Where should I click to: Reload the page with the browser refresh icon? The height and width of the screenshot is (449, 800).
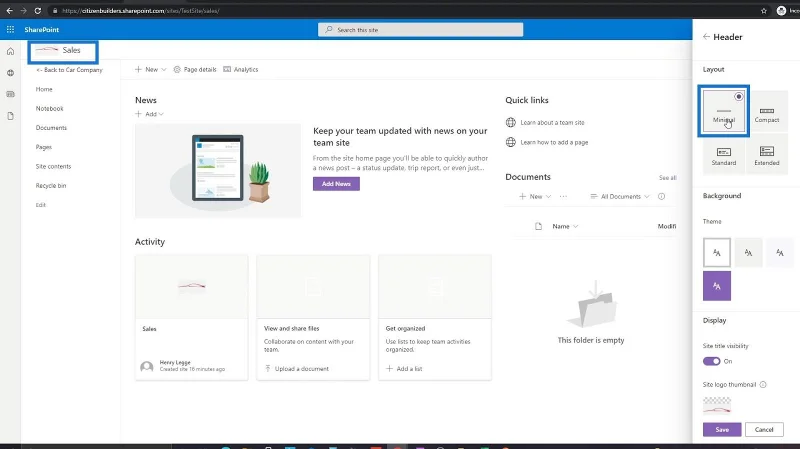click(x=38, y=11)
